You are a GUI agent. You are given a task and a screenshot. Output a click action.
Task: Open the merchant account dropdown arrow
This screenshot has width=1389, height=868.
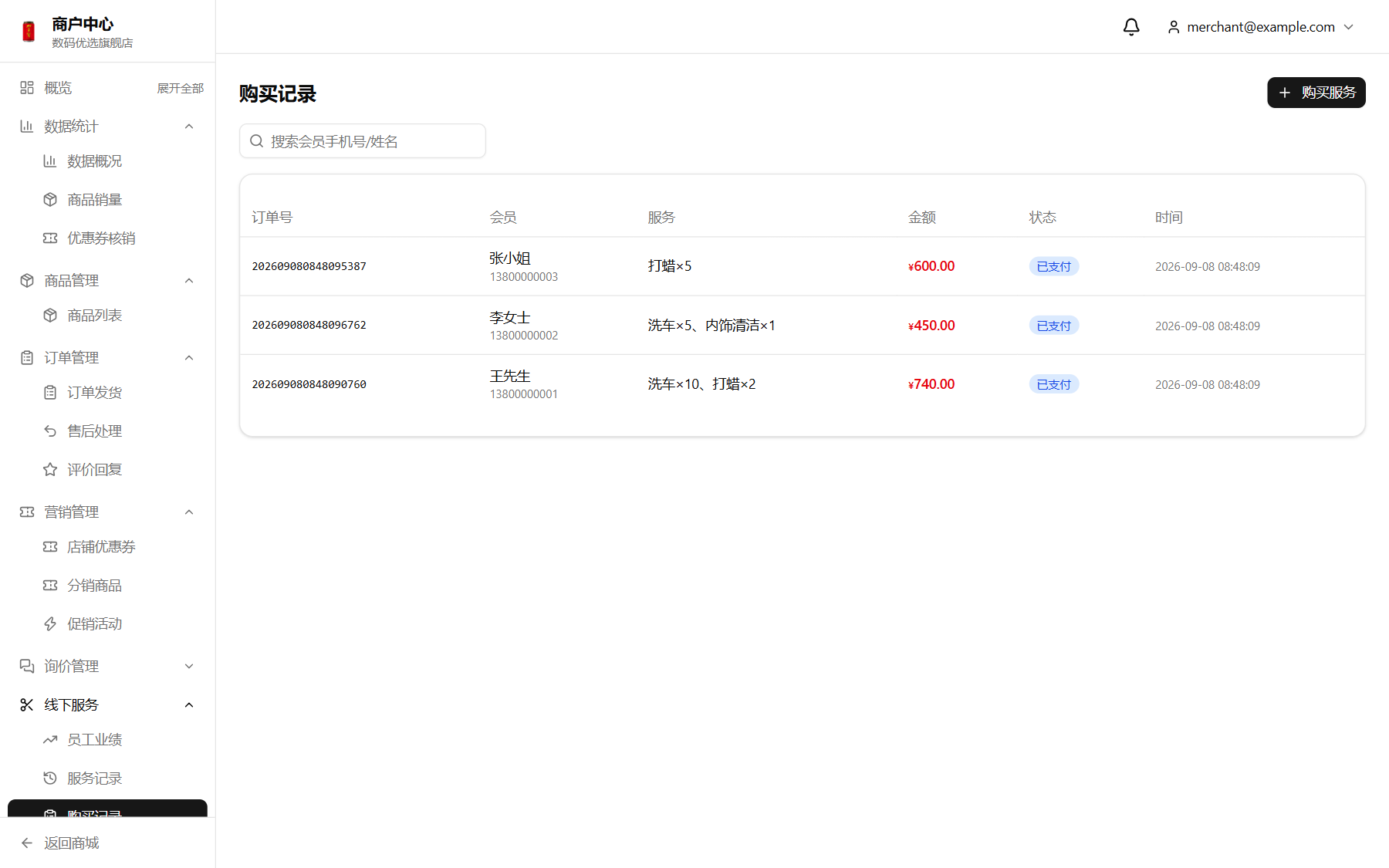click(x=1349, y=27)
